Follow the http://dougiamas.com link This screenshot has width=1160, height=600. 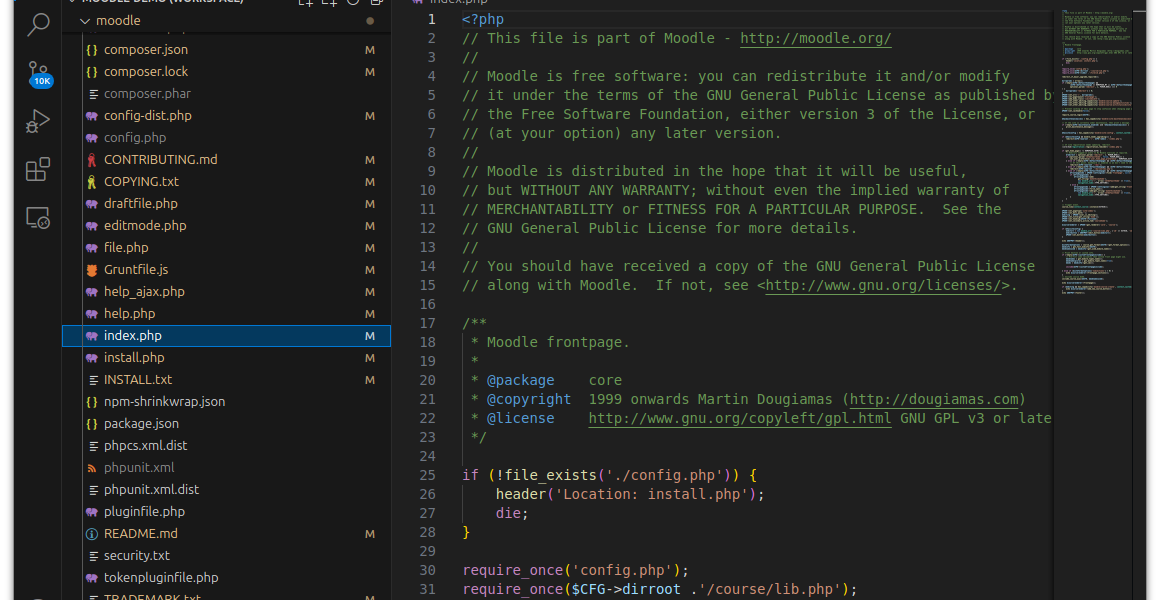pyautogui.click(x=934, y=400)
